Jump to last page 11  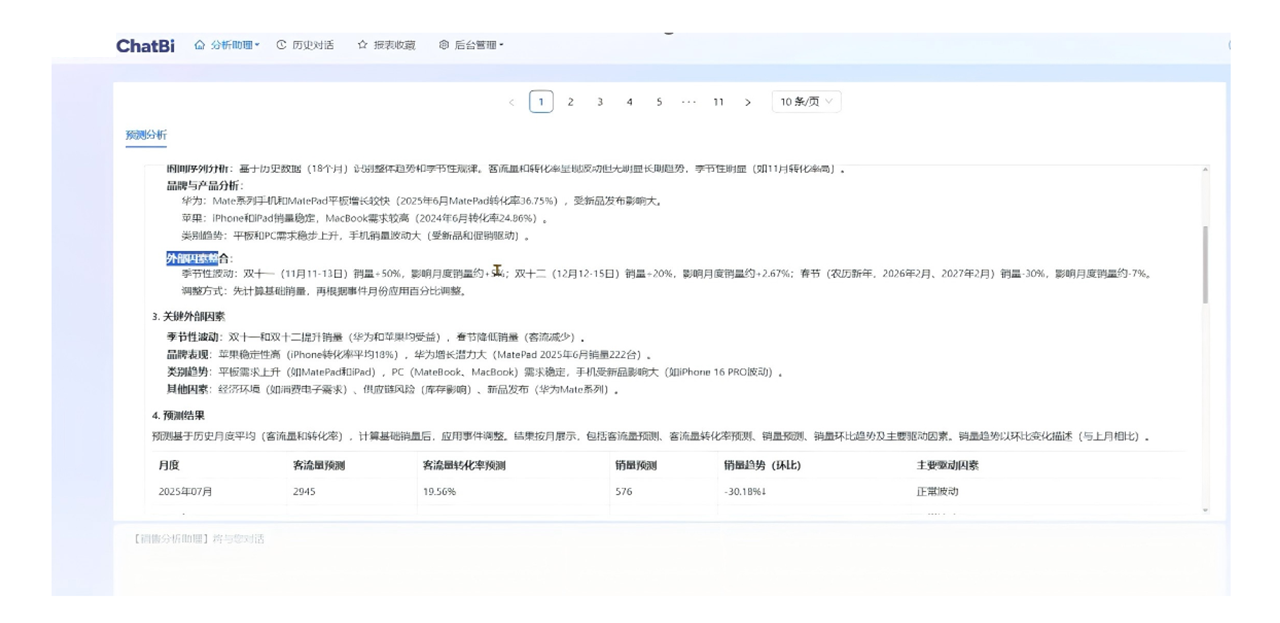(x=718, y=102)
